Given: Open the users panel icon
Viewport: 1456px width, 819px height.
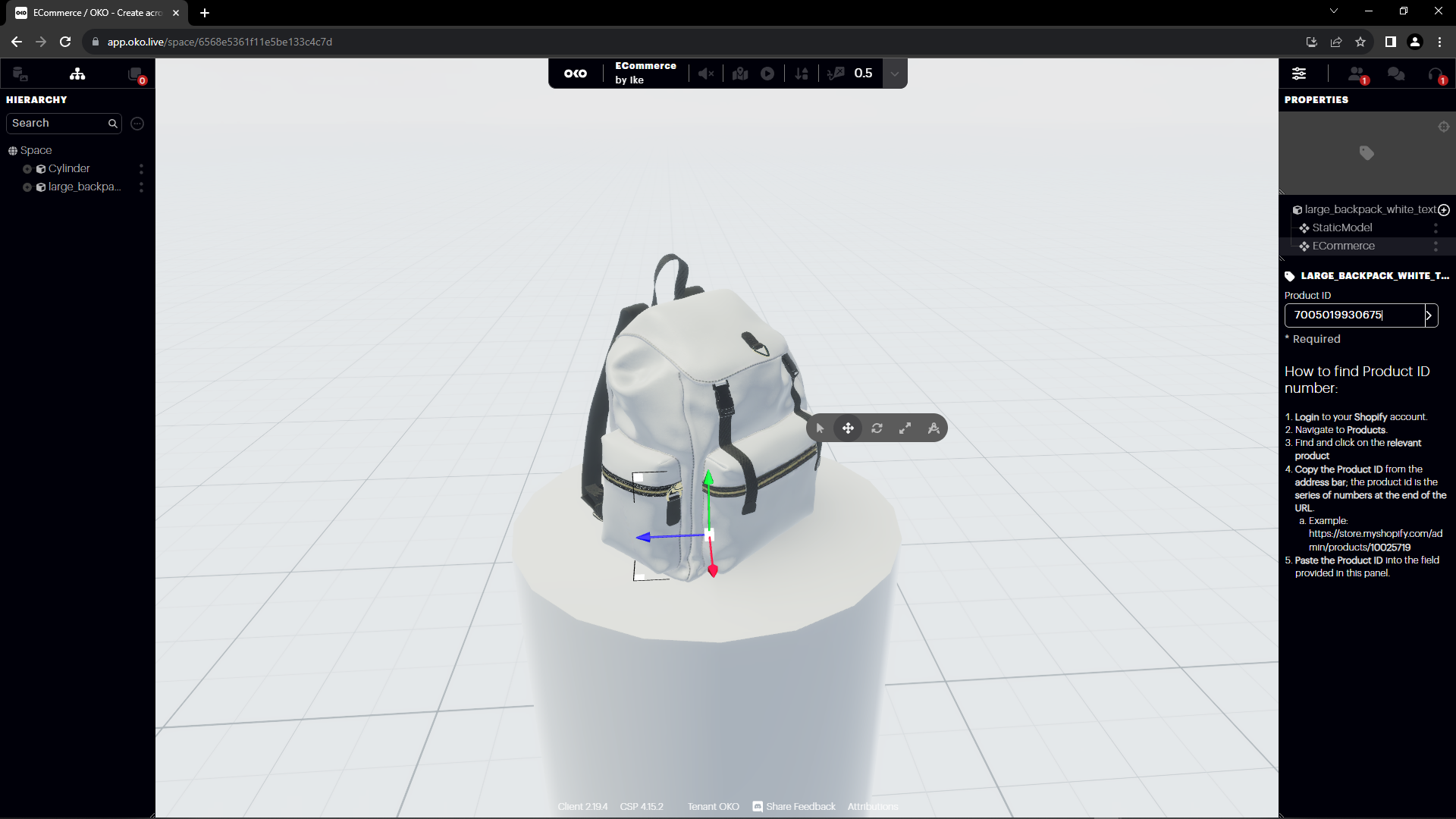Looking at the screenshot, I should [x=1357, y=74].
